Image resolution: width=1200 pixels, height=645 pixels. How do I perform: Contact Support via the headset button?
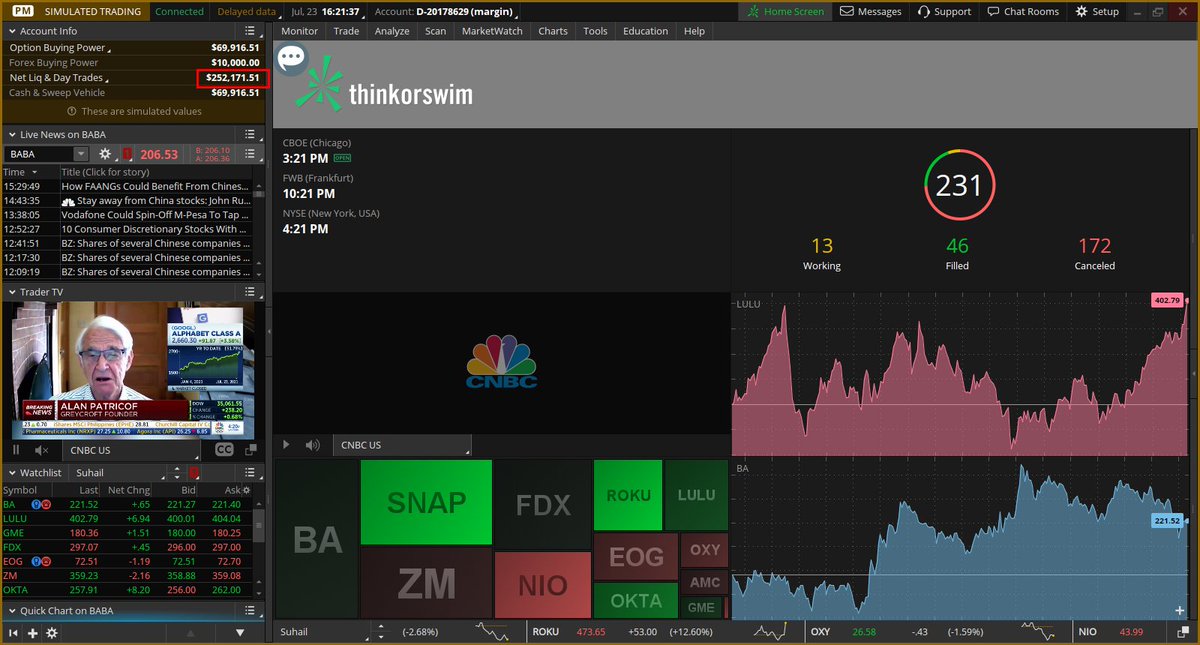coord(942,11)
